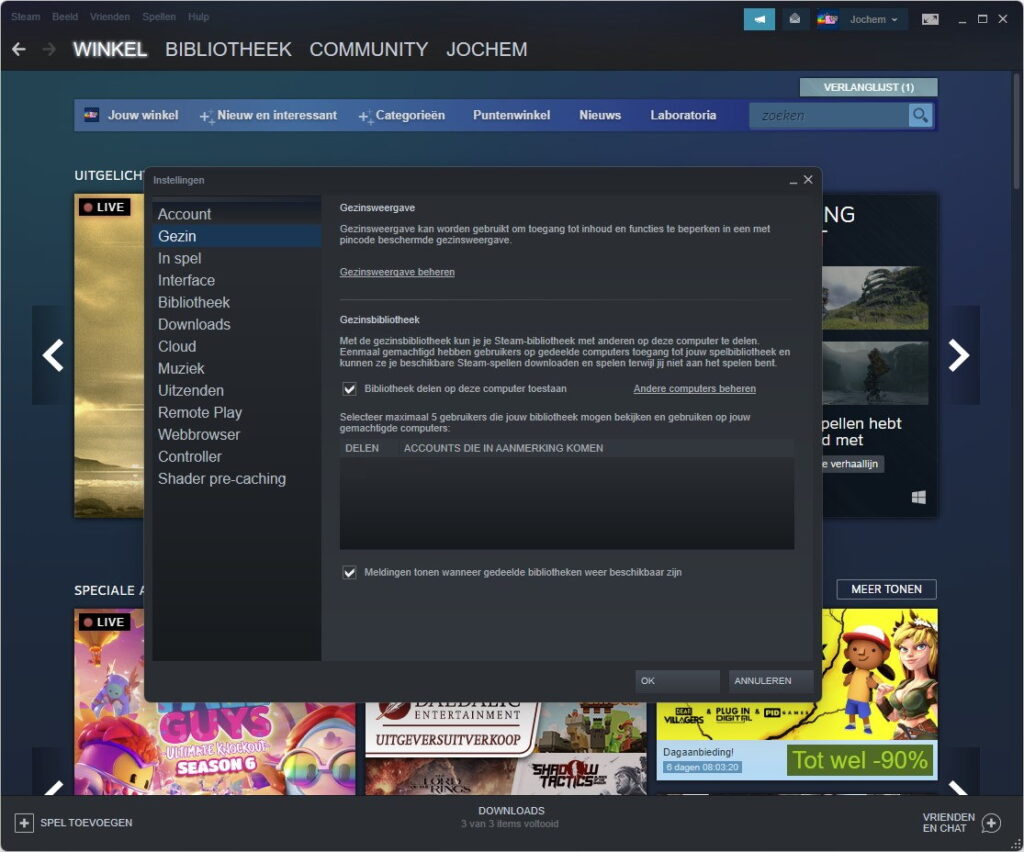Screen dimensions: 1024x852
Task: Open the Vrienden menu
Action: [110, 17]
